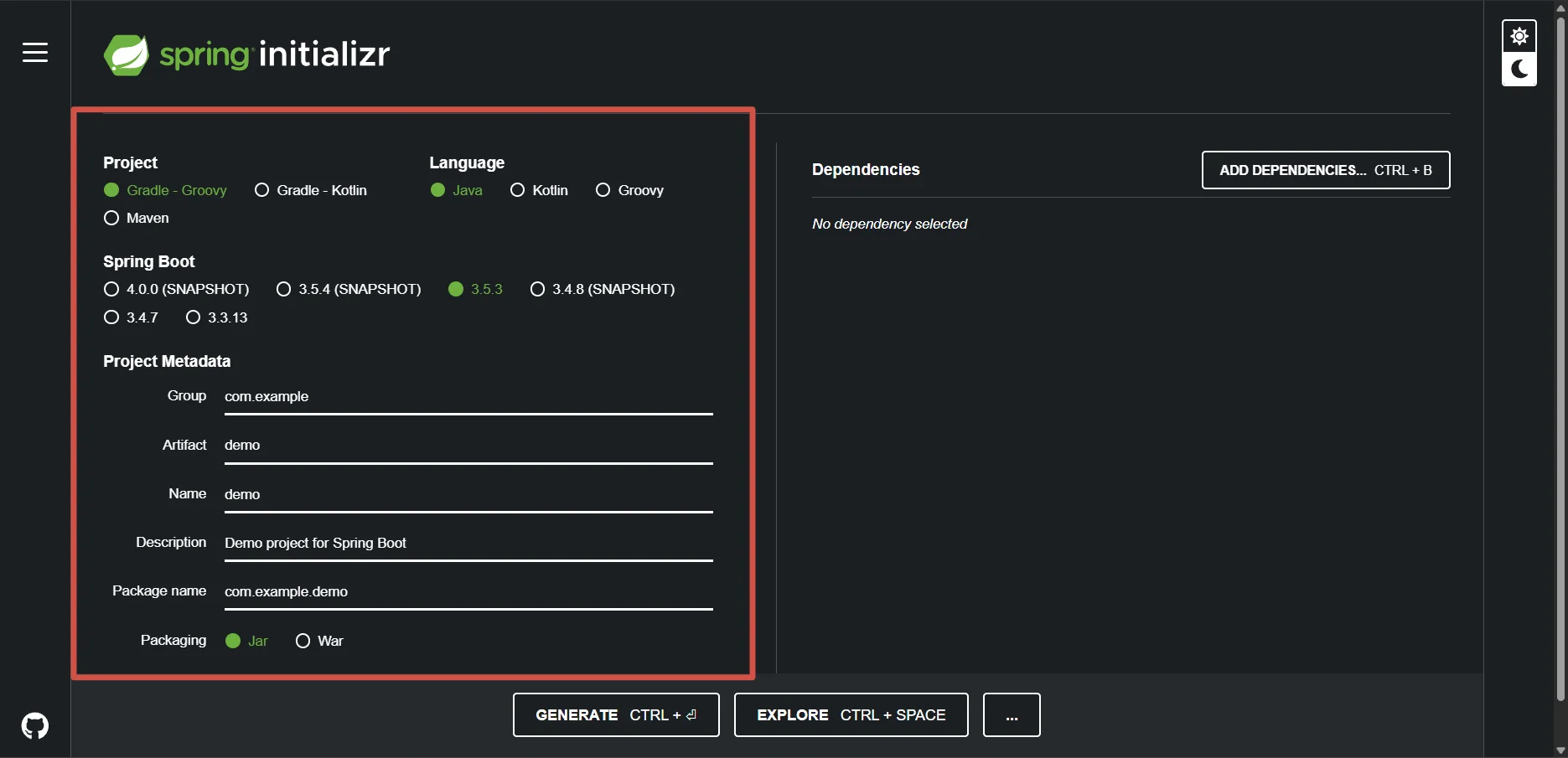
Task: Select Spring Boot 4.0.0 (SNAPSHOT)
Action: tap(177, 289)
